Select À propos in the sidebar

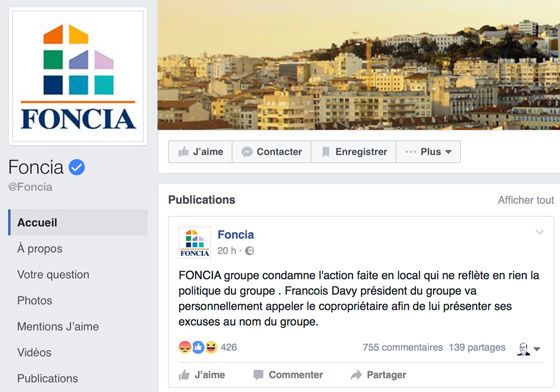(40, 248)
